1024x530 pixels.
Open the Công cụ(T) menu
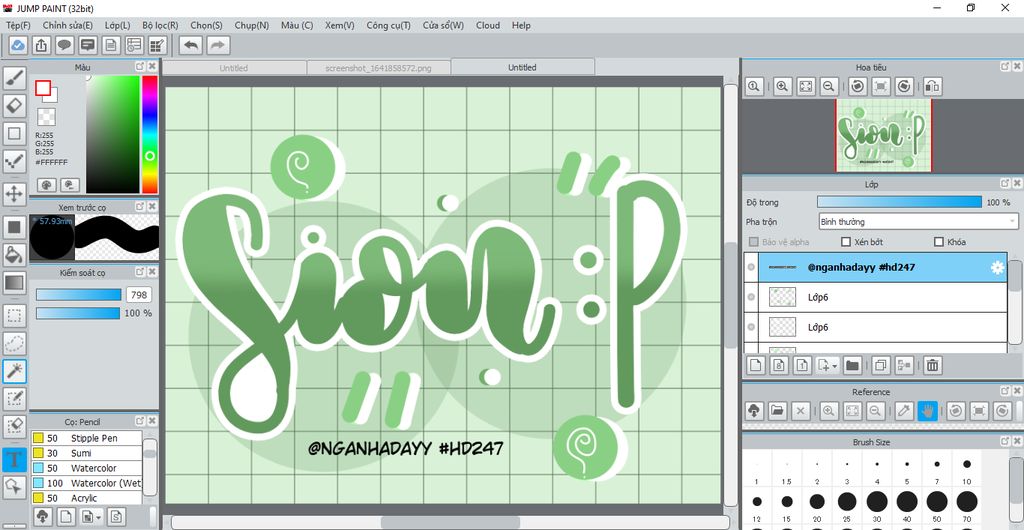pos(389,25)
